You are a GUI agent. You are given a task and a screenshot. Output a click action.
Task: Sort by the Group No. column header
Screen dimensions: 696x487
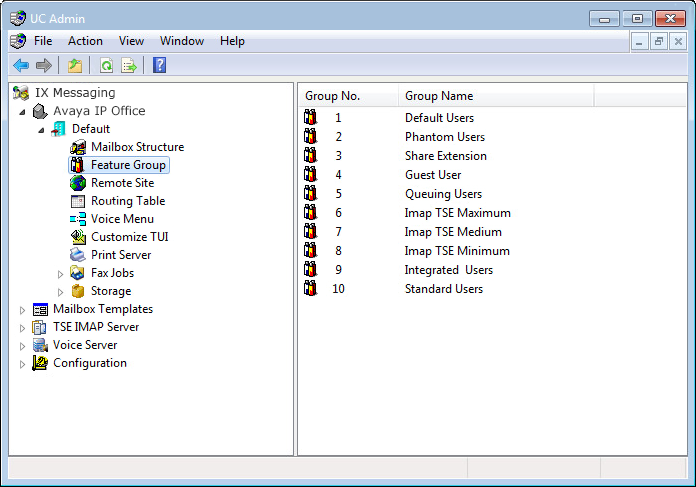[349, 96]
